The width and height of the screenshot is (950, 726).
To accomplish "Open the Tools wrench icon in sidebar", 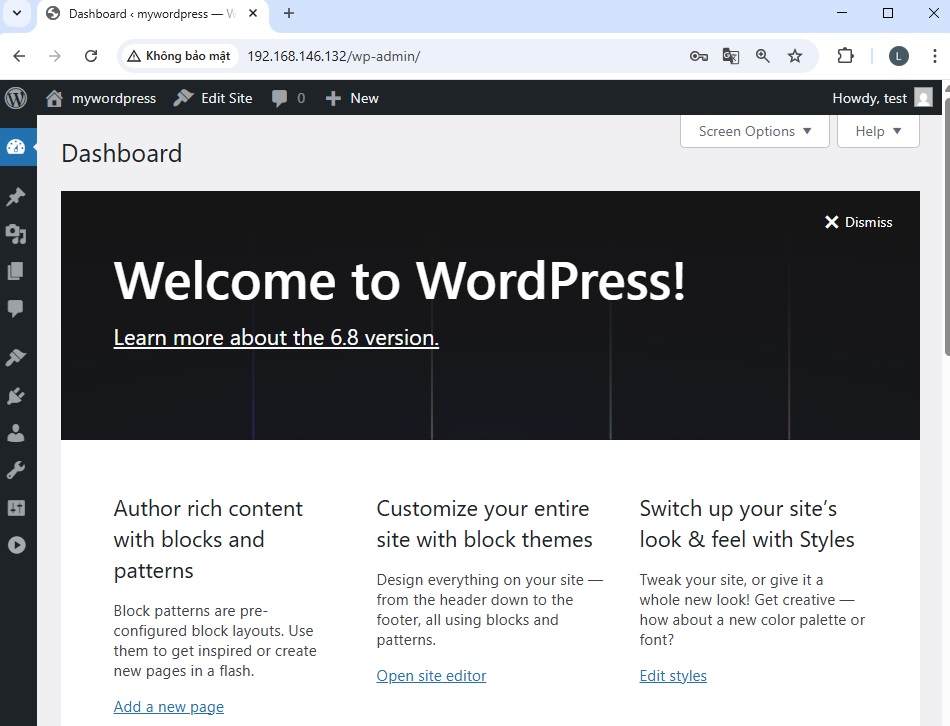I will [x=16, y=470].
